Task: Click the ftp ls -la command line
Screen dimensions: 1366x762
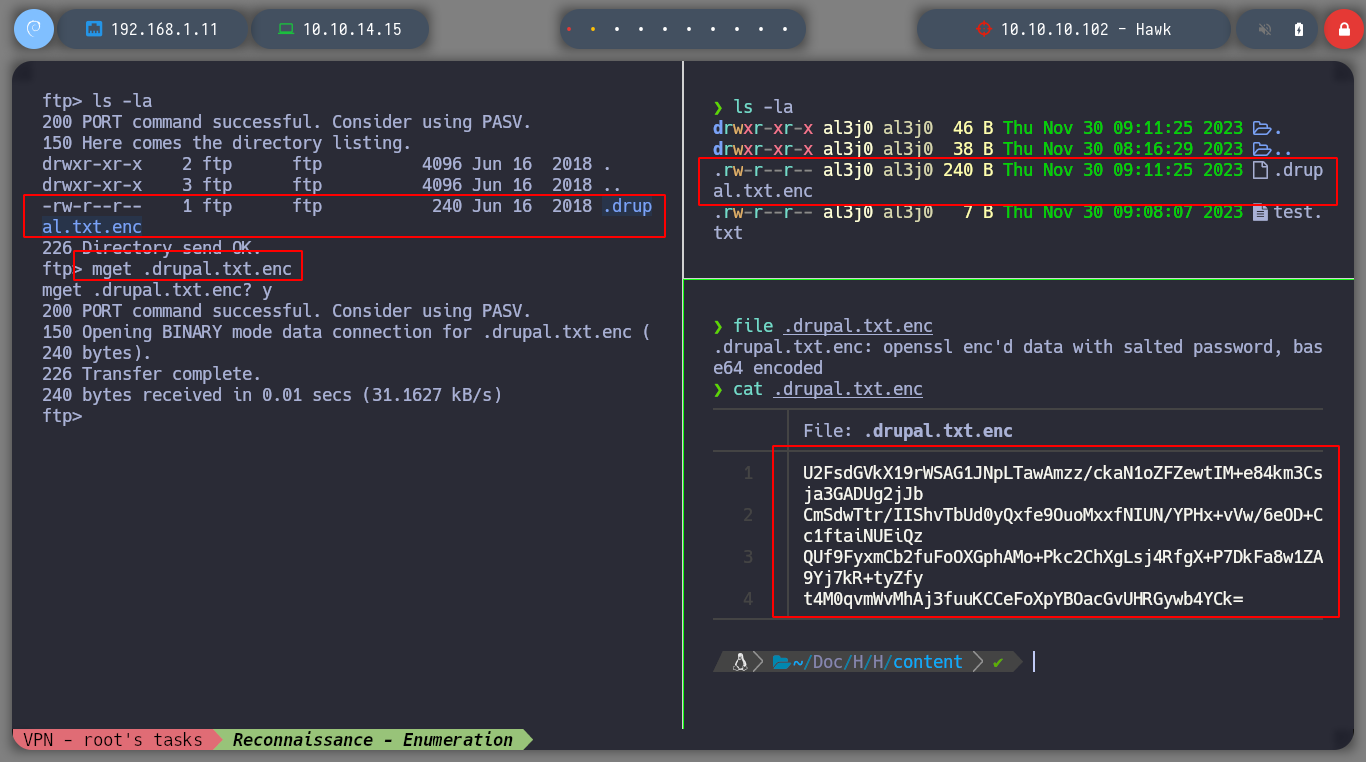Action: coord(97,101)
